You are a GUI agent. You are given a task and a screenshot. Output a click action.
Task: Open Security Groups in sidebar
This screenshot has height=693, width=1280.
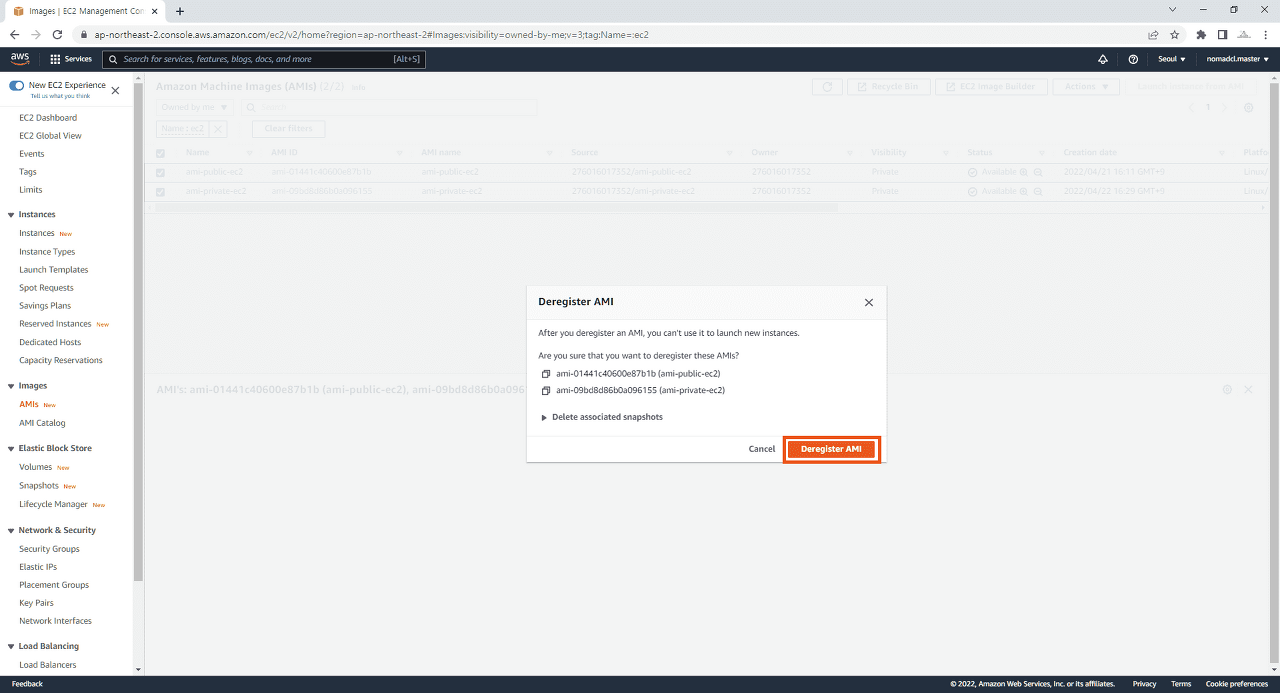pos(49,549)
